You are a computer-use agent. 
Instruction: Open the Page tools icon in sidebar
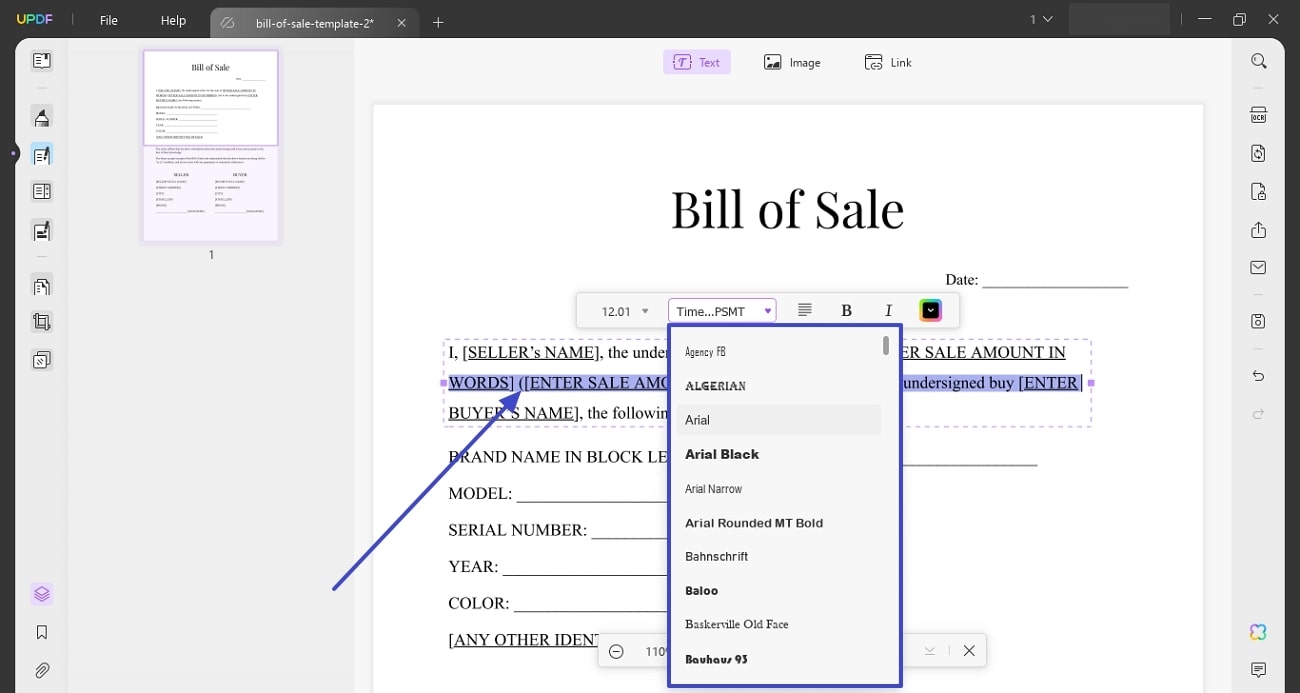[x=41, y=286]
